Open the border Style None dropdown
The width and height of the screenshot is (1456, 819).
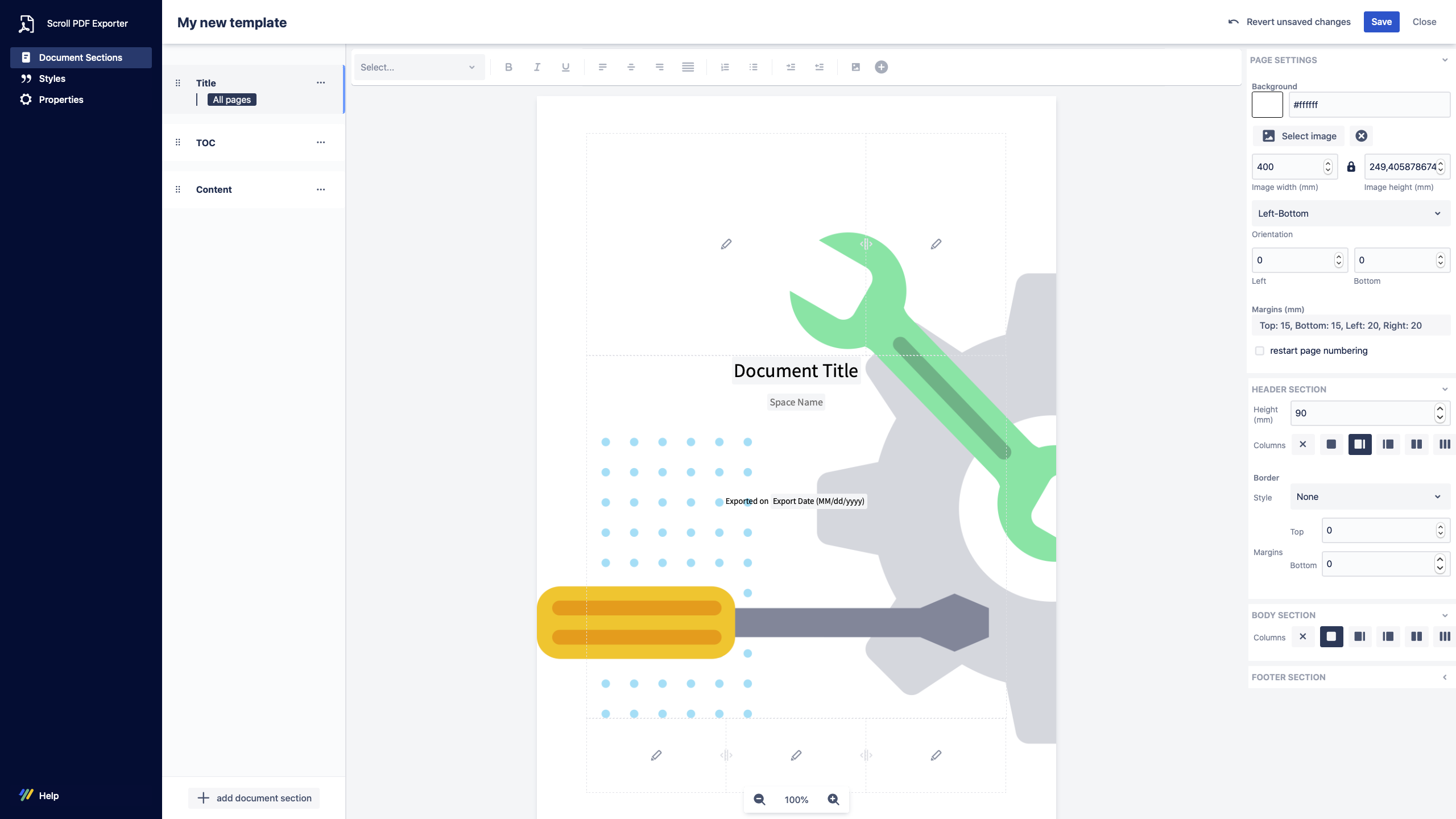click(x=1370, y=497)
